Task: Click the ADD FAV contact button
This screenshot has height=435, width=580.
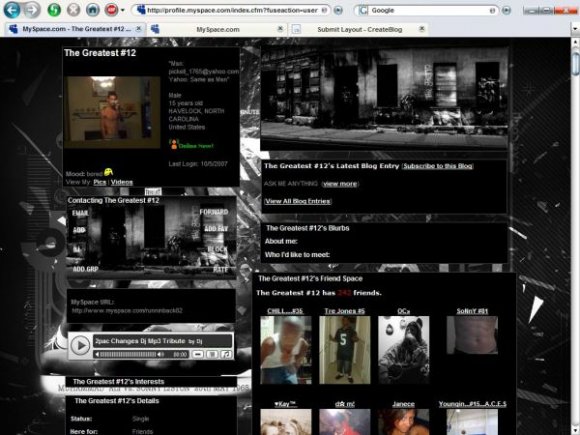Action: [x=216, y=229]
